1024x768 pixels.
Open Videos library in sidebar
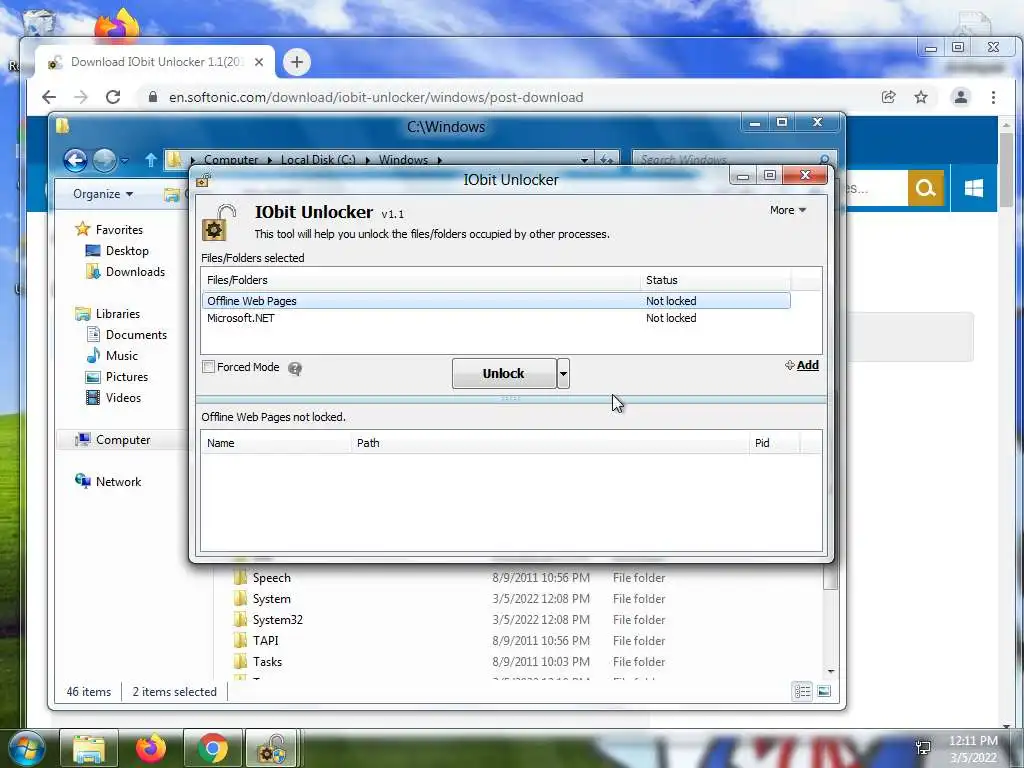(114, 398)
